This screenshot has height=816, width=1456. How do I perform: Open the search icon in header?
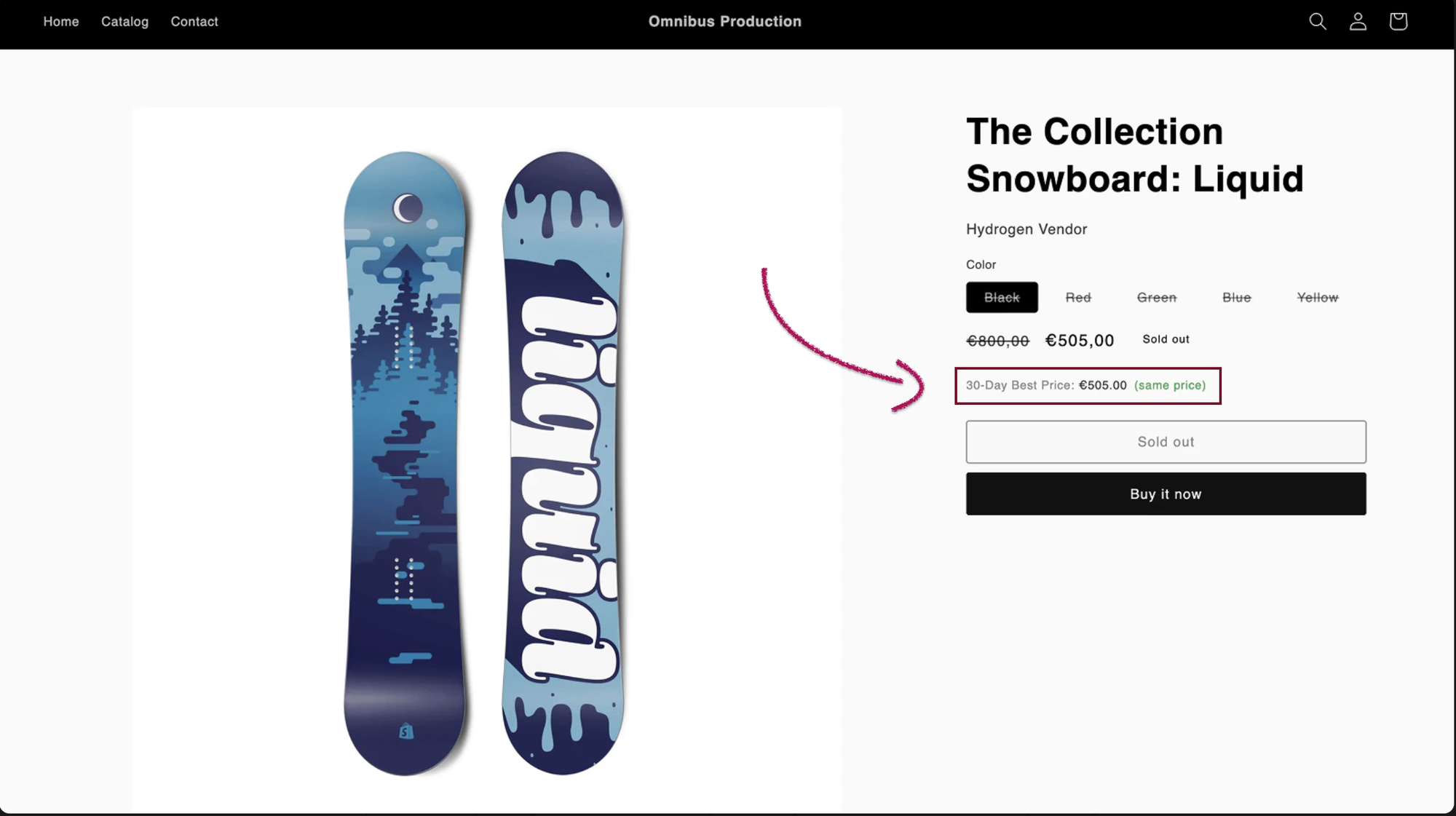pos(1317,22)
